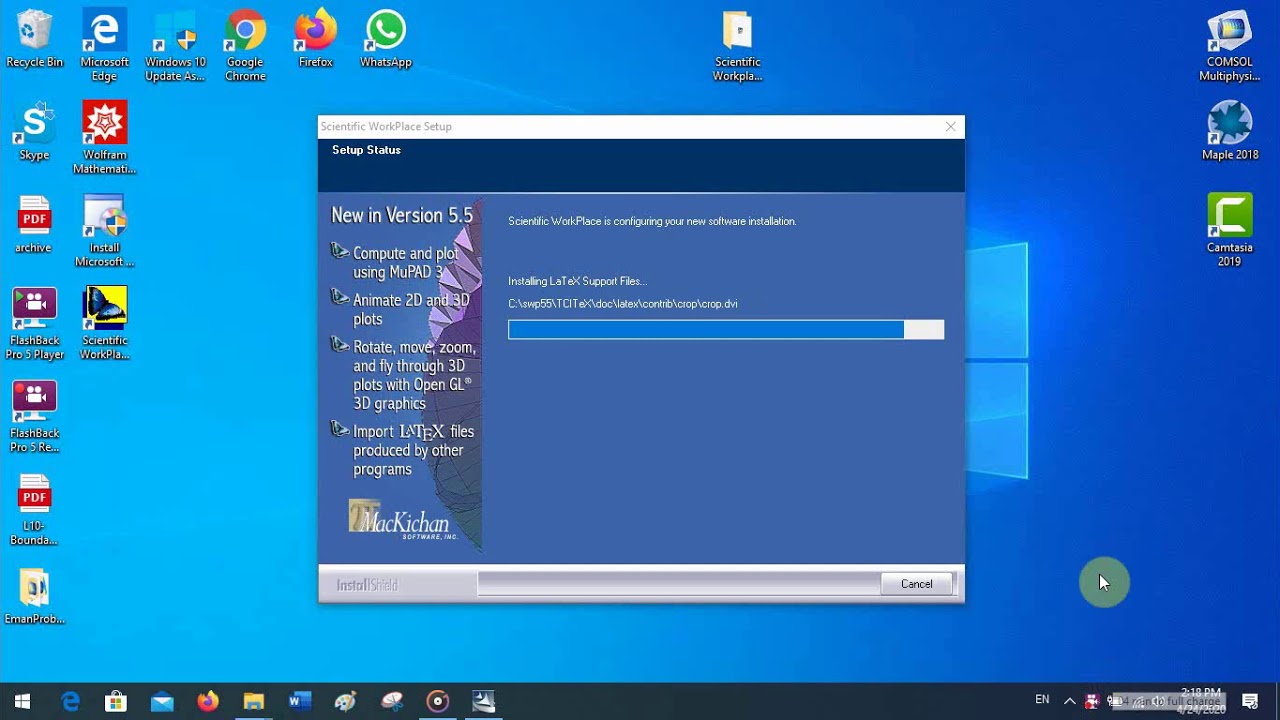
Task: Select the Firefox desktop shortcut
Action: pyautogui.click(x=315, y=39)
